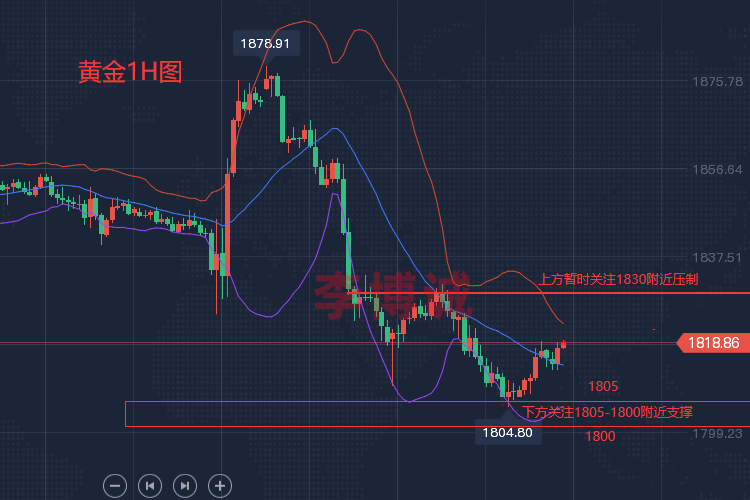
Task: Jump to the latest candle with skip-forward icon
Action: (x=185, y=486)
